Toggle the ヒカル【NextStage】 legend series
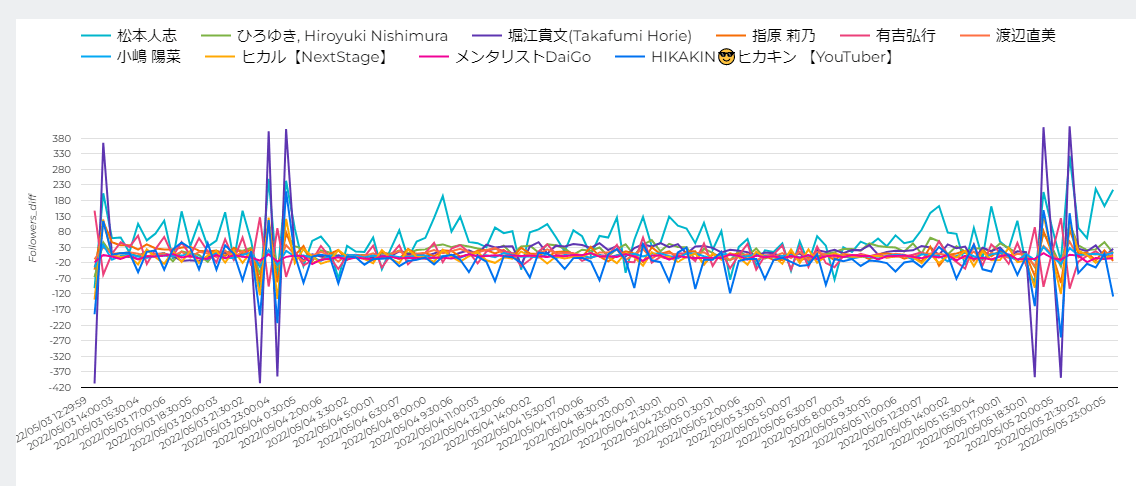 coord(295,57)
